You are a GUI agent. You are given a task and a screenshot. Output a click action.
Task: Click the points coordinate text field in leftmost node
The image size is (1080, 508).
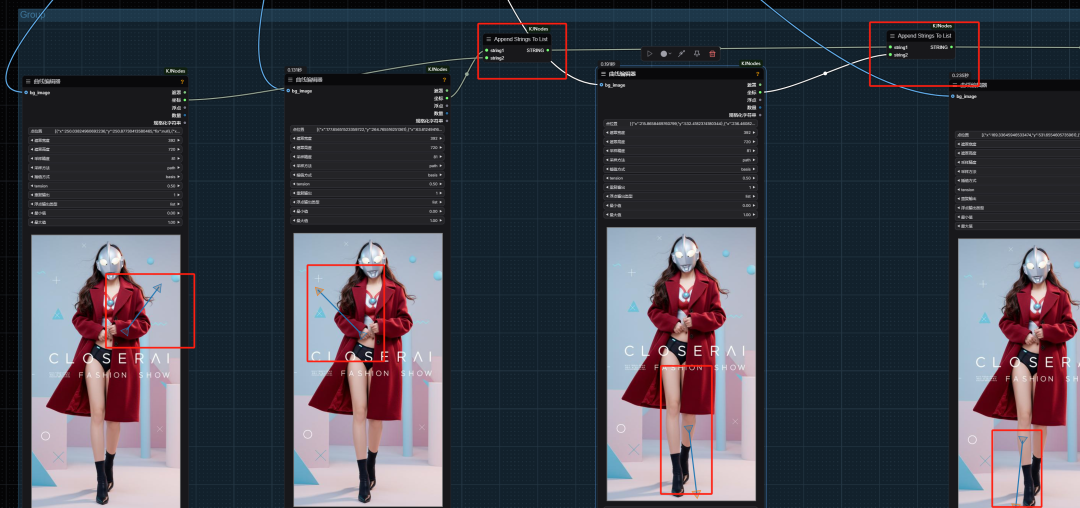tap(105, 130)
